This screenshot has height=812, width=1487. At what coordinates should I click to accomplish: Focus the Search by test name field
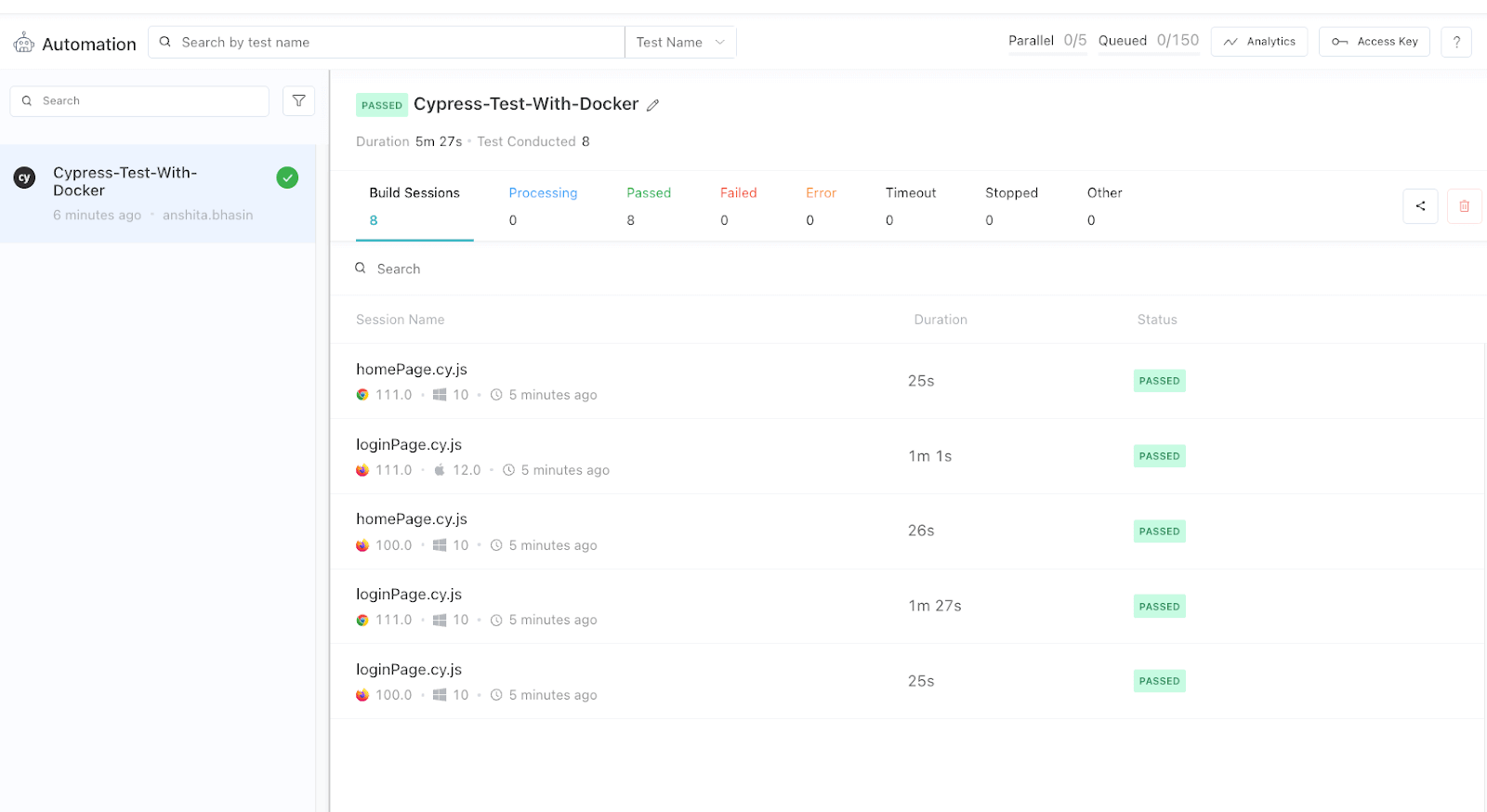387,42
